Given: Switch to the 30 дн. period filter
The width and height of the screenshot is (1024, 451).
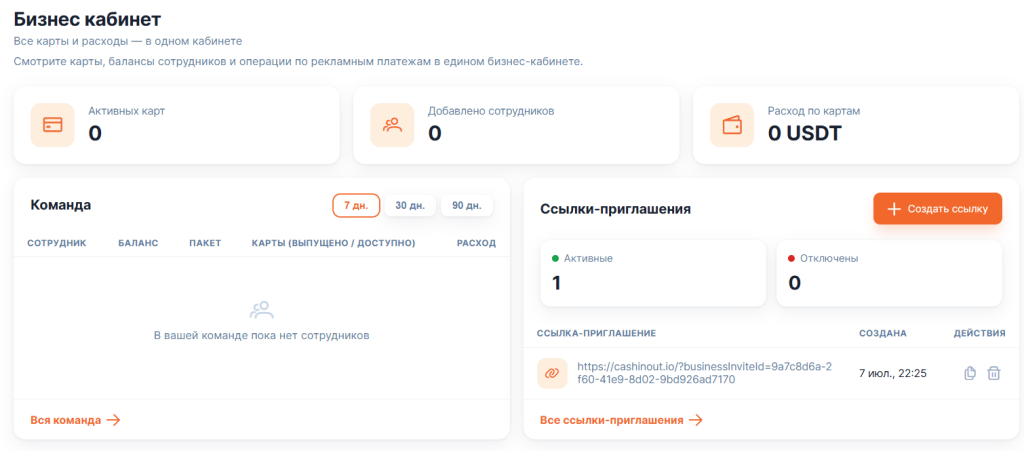Looking at the screenshot, I should tap(410, 206).
